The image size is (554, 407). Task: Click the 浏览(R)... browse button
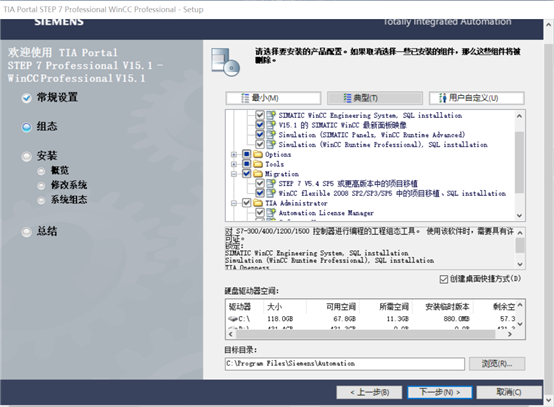(x=497, y=364)
